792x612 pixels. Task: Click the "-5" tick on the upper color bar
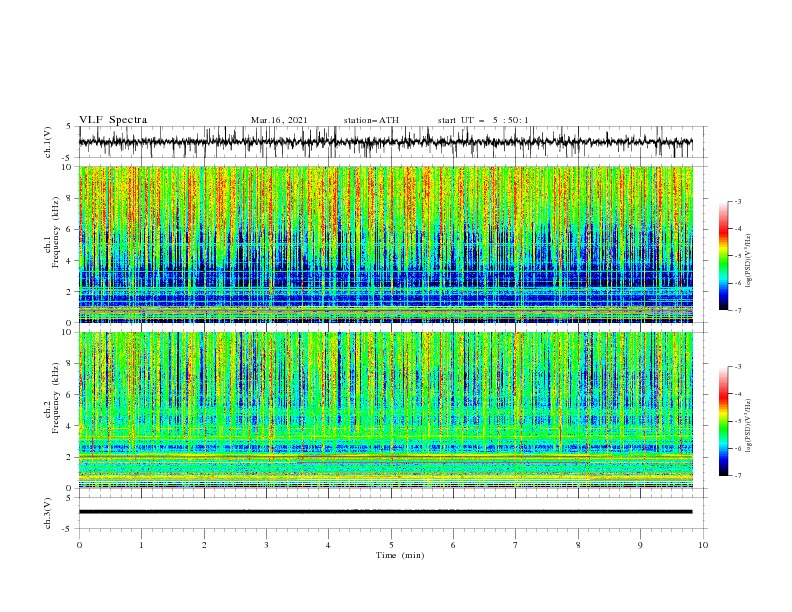[738, 256]
